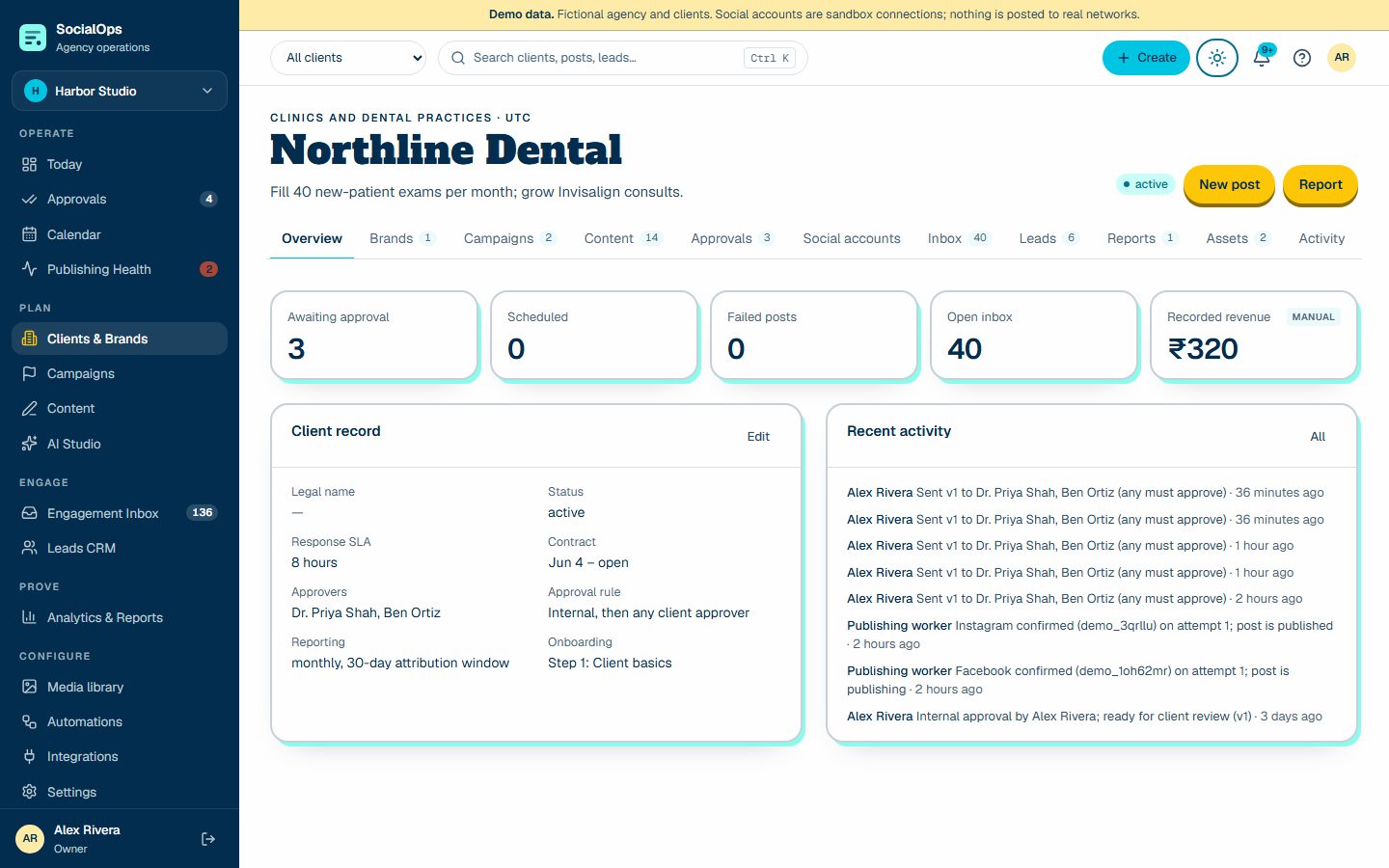Open Approvals via its checkmark icon
This screenshot has height=868, width=1389.
pos(30,200)
